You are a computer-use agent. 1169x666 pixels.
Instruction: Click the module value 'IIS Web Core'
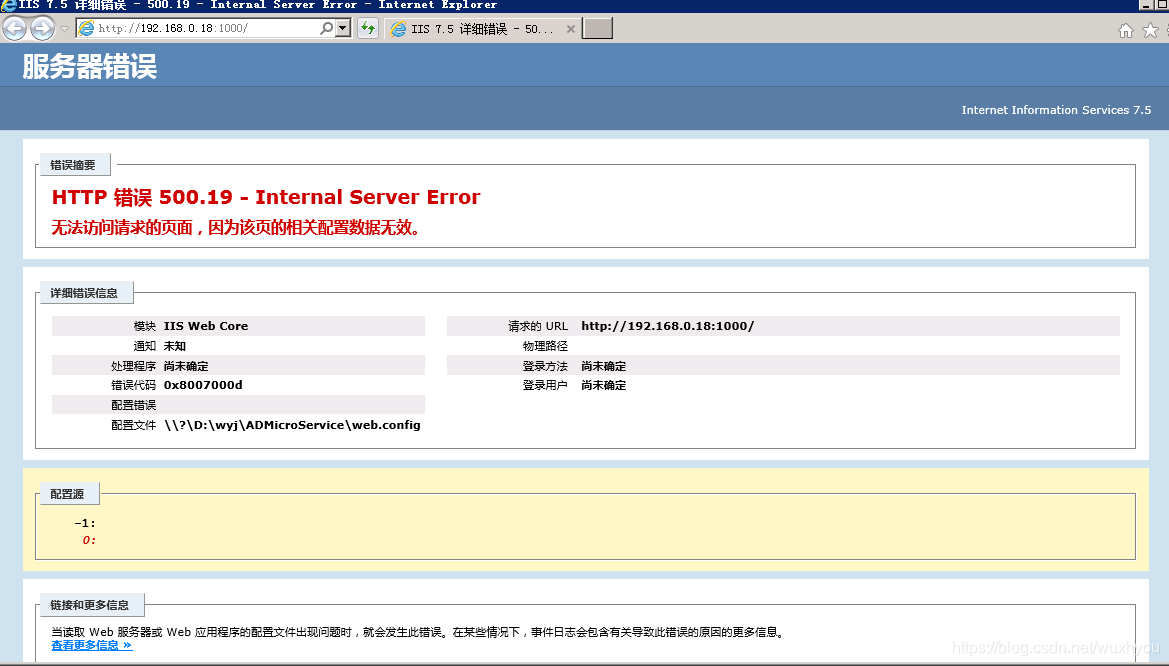pos(206,326)
